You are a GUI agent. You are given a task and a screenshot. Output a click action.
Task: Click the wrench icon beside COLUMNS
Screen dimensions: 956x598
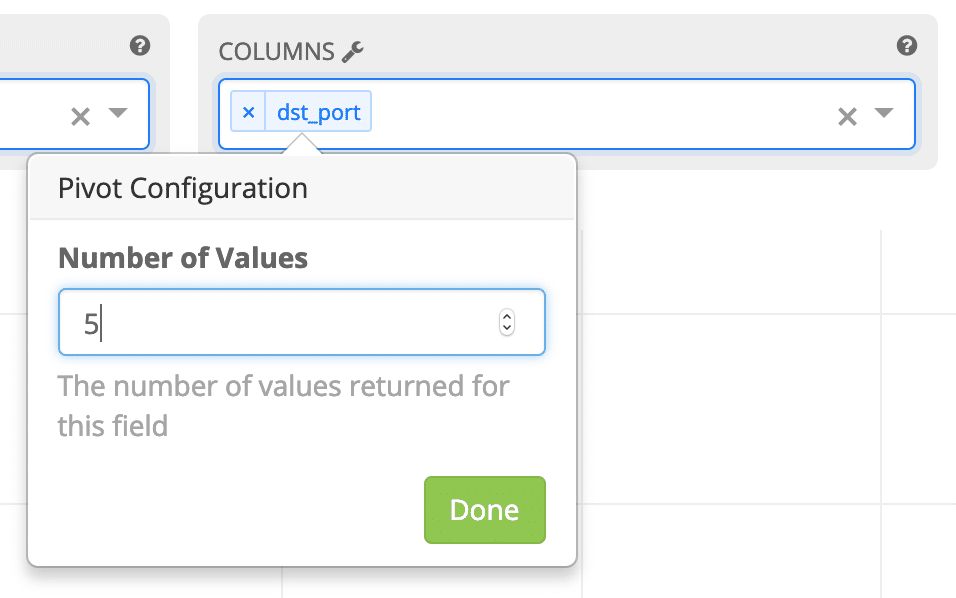tap(352, 52)
